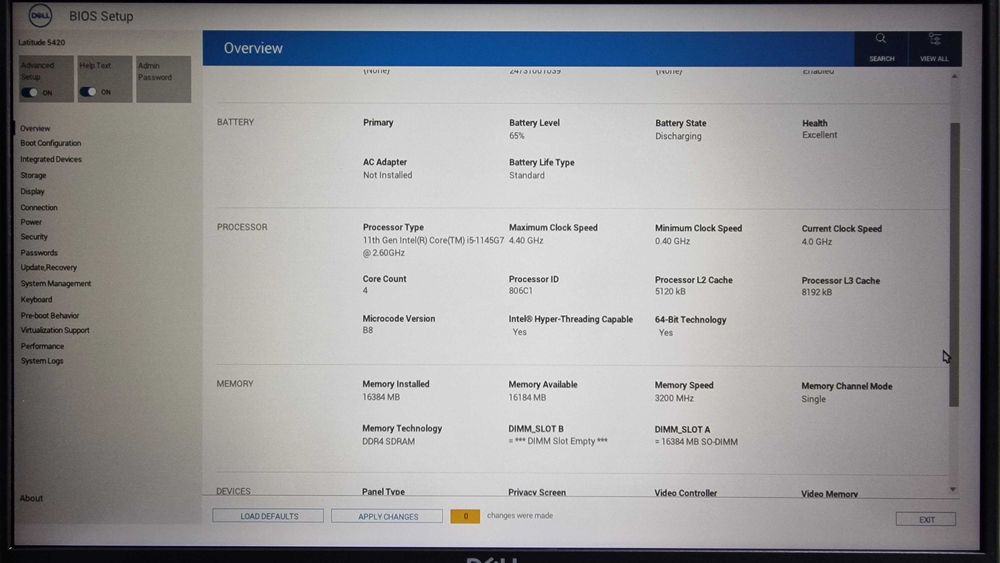Image resolution: width=1000 pixels, height=563 pixels.
Task: Click Memory Channel Mode Single value
Action: (813, 399)
